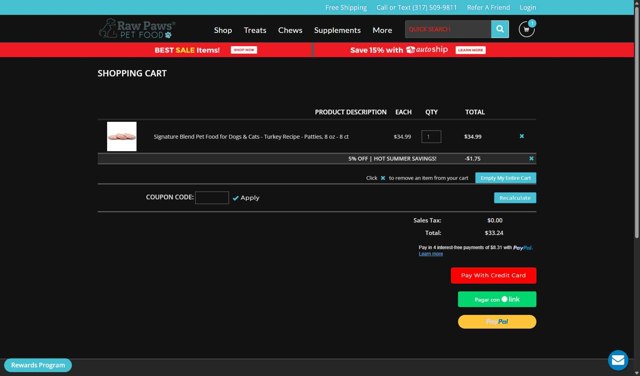Open the shopping cart icon in header

[x=527, y=29]
